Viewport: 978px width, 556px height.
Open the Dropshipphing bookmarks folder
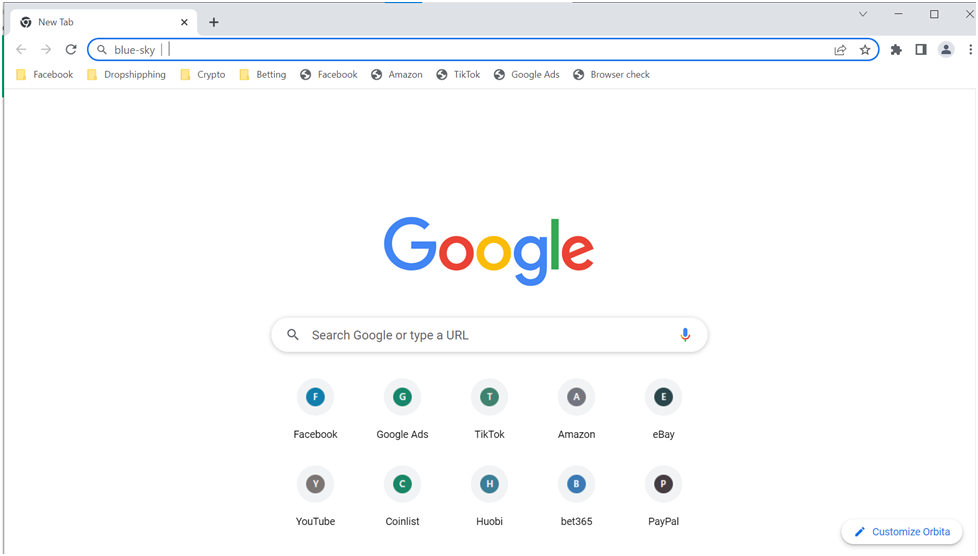tap(127, 74)
